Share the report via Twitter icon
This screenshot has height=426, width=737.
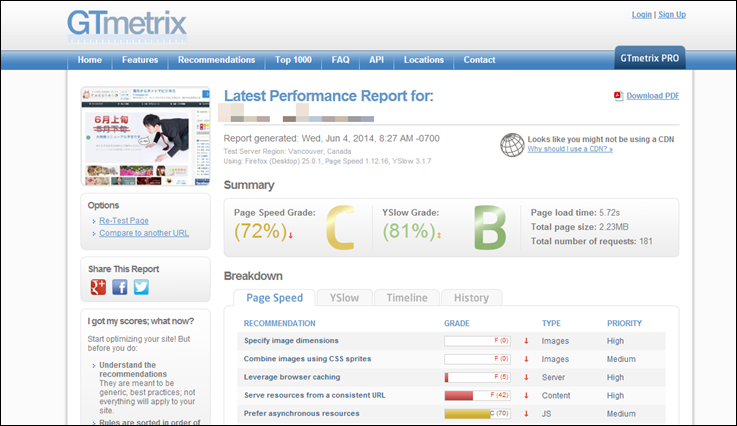(x=141, y=287)
